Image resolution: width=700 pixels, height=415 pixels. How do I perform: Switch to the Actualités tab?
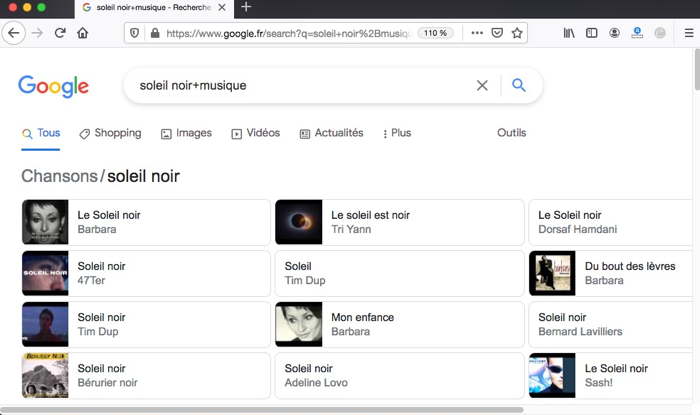pos(331,133)
